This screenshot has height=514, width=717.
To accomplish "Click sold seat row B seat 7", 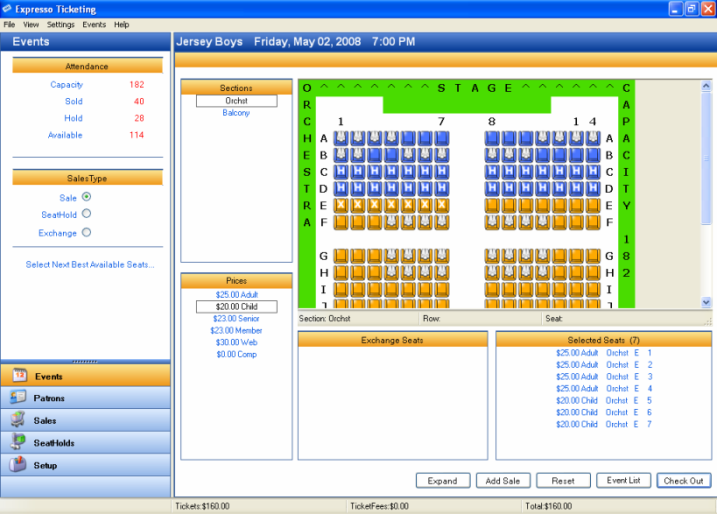I will click(442, 155).
